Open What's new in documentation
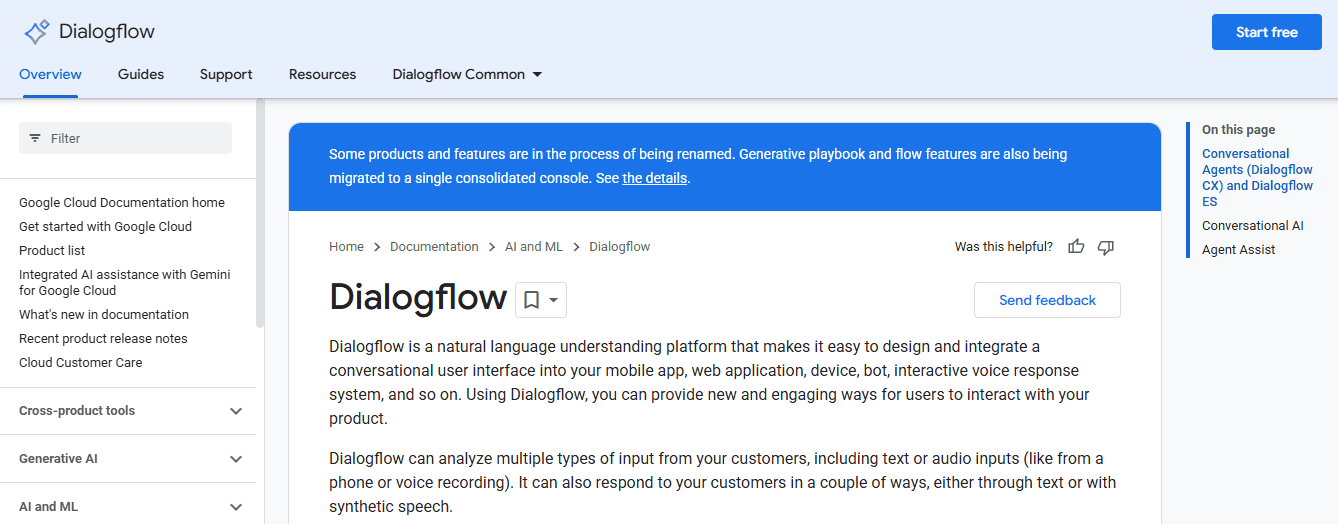Screen dimensions: 1338x524 coord(104,314)
